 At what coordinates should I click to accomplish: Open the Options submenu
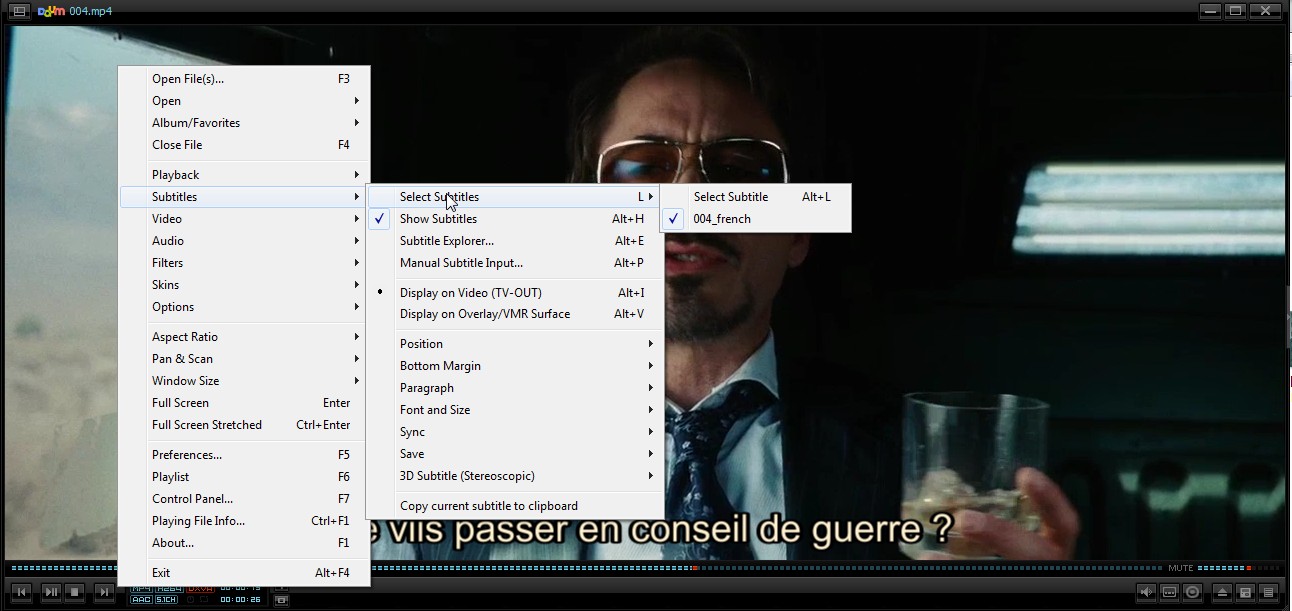[x=244, y=307]
